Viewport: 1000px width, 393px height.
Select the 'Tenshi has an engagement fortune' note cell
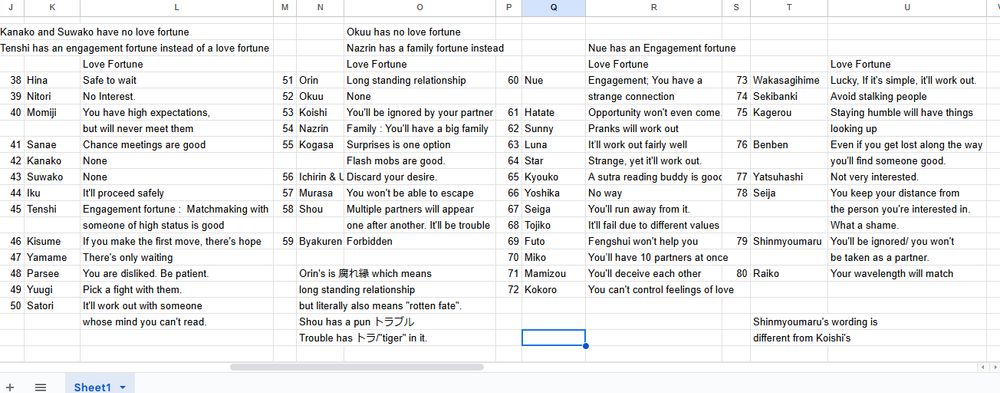point(135,48)
